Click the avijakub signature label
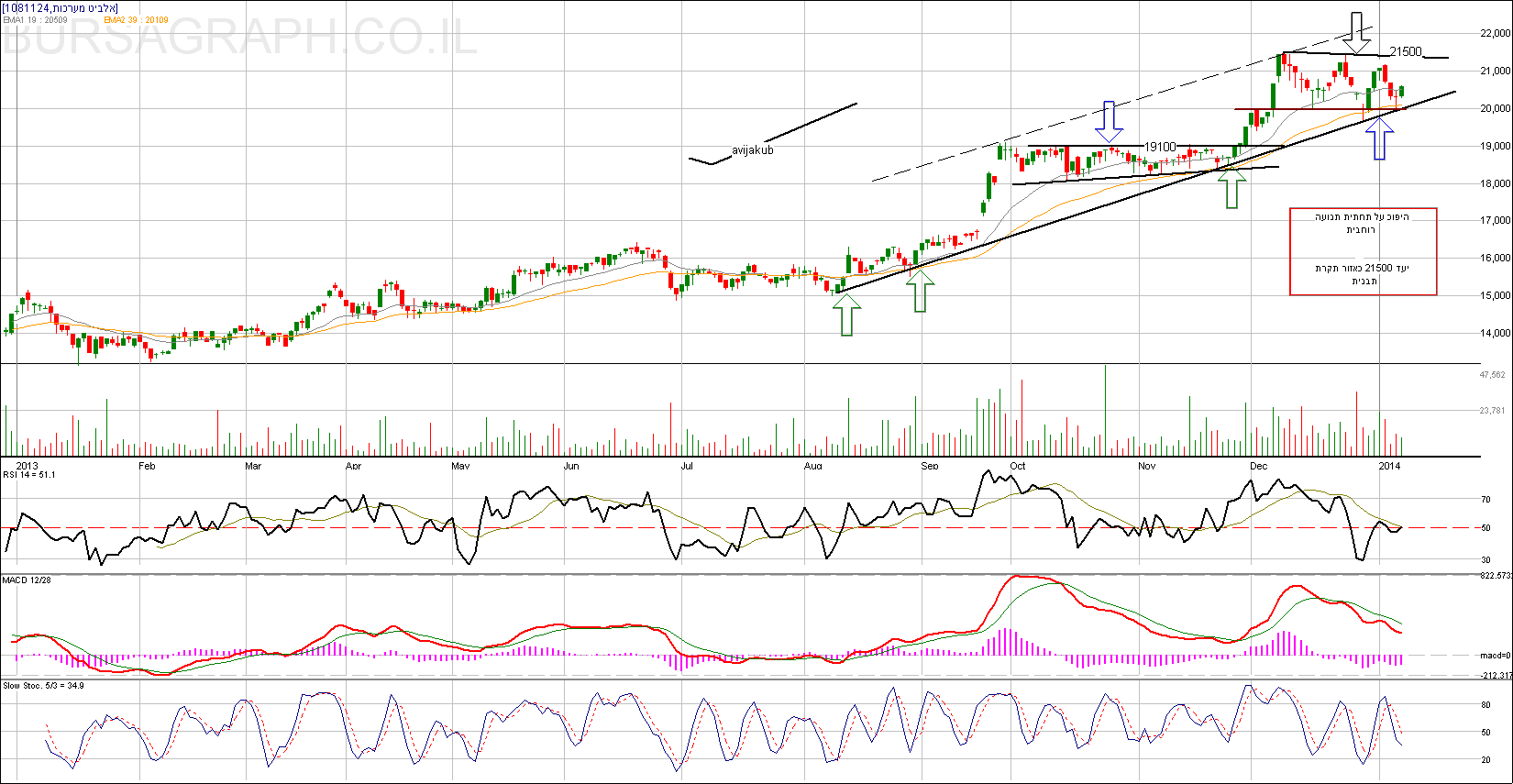Image resolution: width=1513 pixels, height=784 pixels. coord(753,150)
